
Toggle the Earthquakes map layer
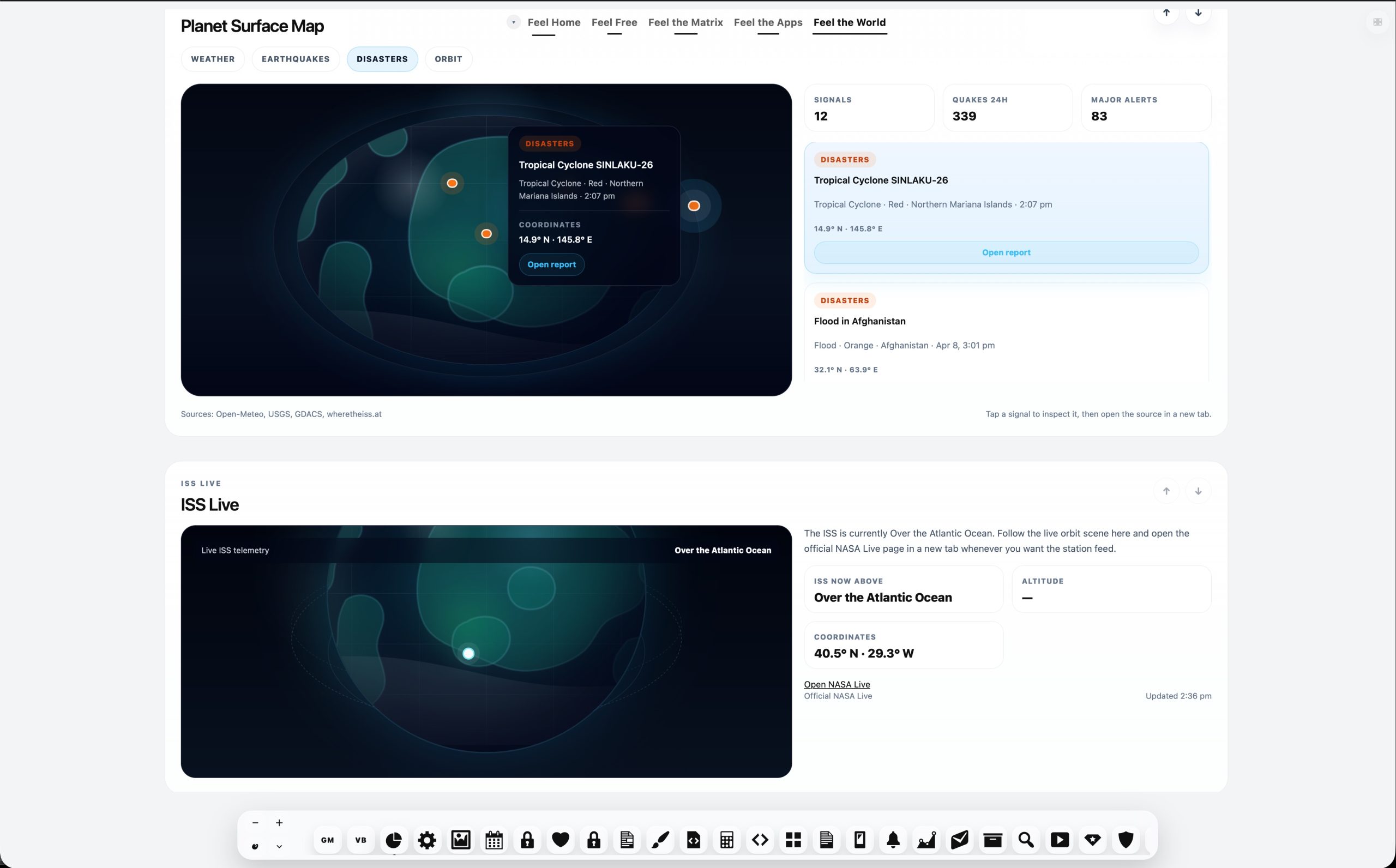pos(296,59)
